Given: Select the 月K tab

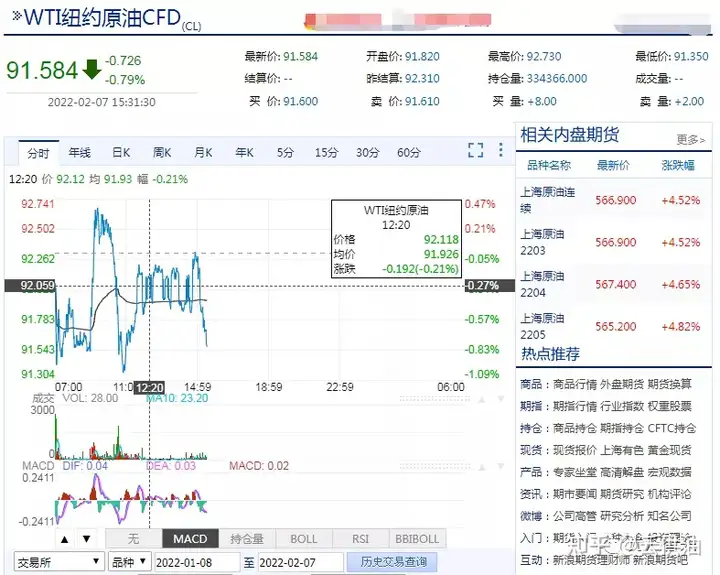Looking at the screenshot, I should tap(203, 152).
